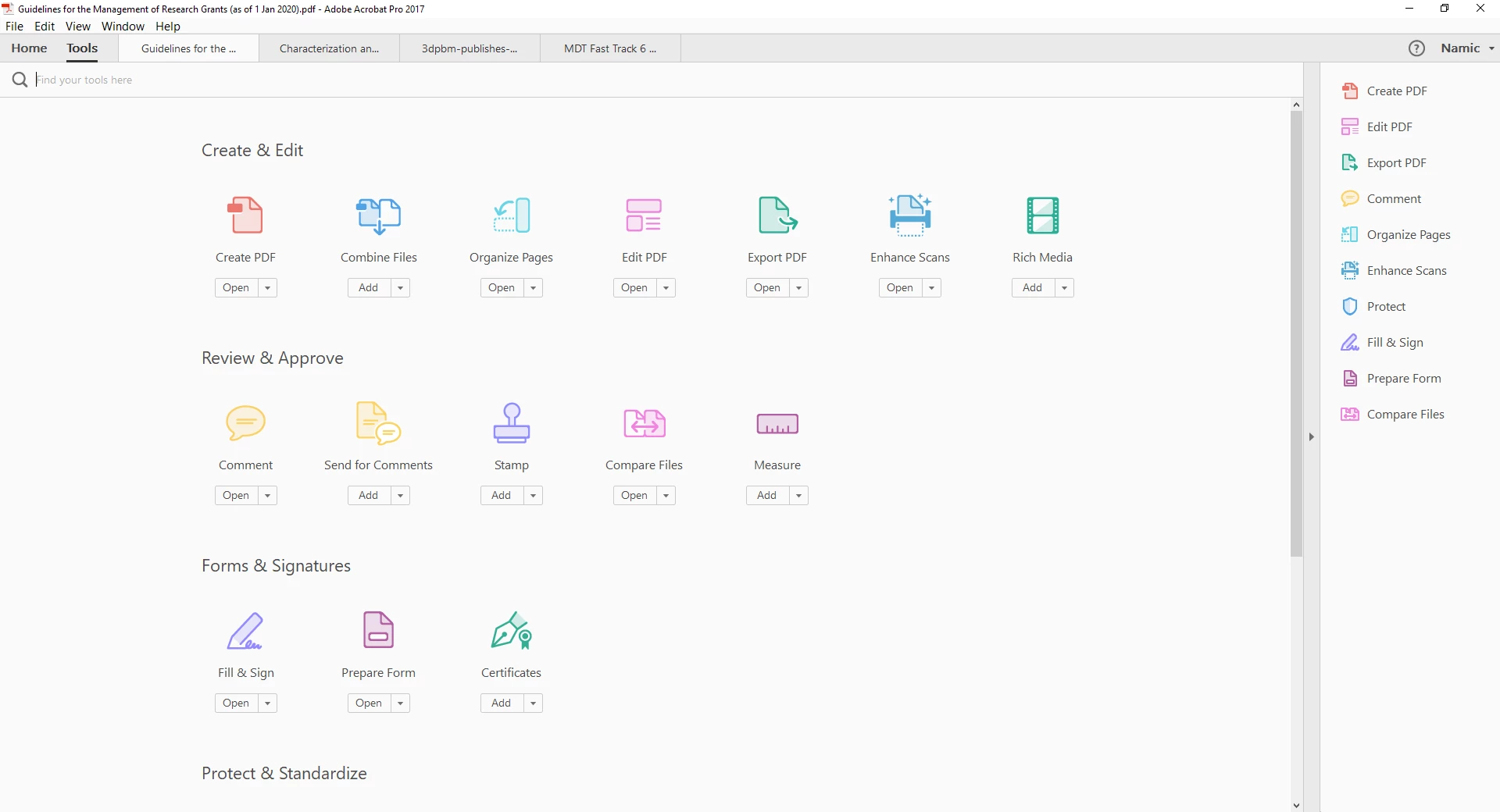The image size is (1500, 812).
Task: Click the Export PDF tool icon in main area
Action: (777, 215)
